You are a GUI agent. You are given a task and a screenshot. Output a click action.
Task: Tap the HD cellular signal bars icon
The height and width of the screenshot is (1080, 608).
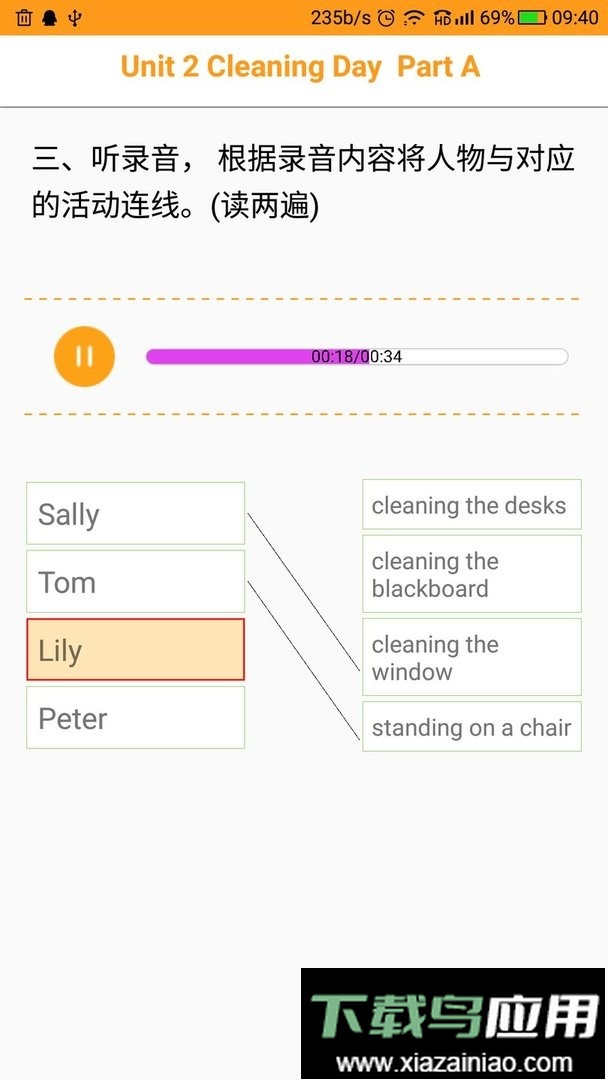(x=453, y=18)
